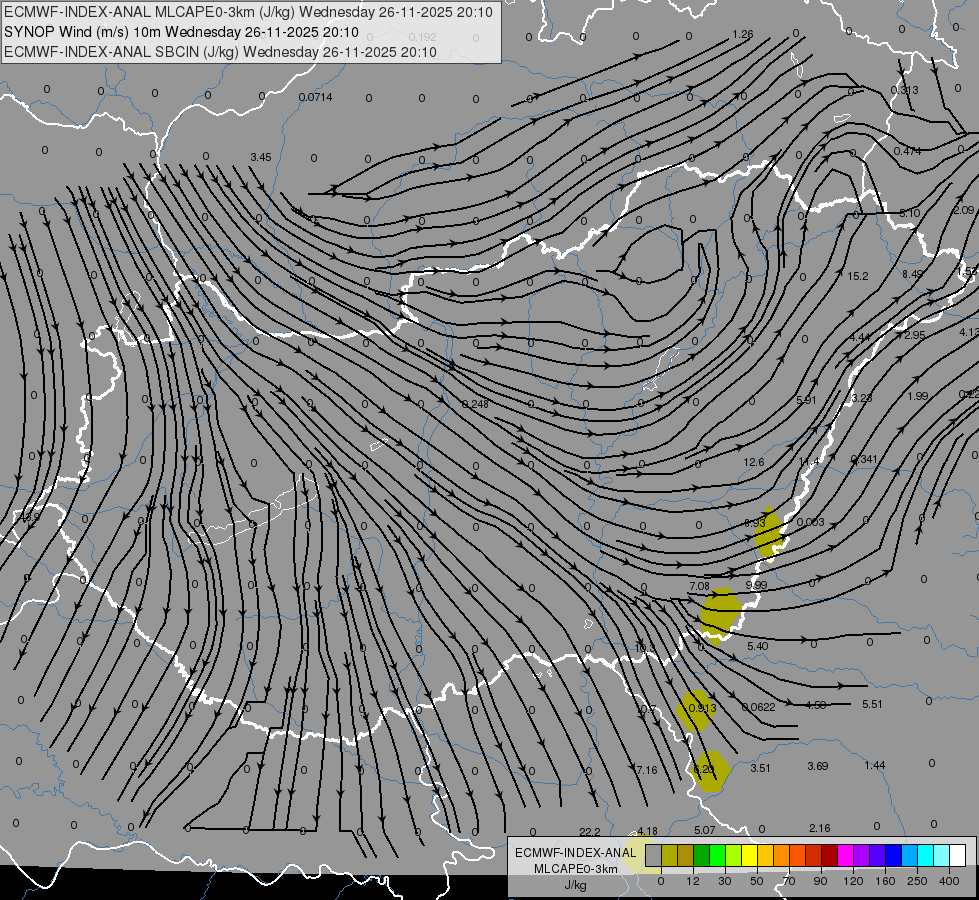Select the map value 3.45
979x900 pixels.
point(261,157)
